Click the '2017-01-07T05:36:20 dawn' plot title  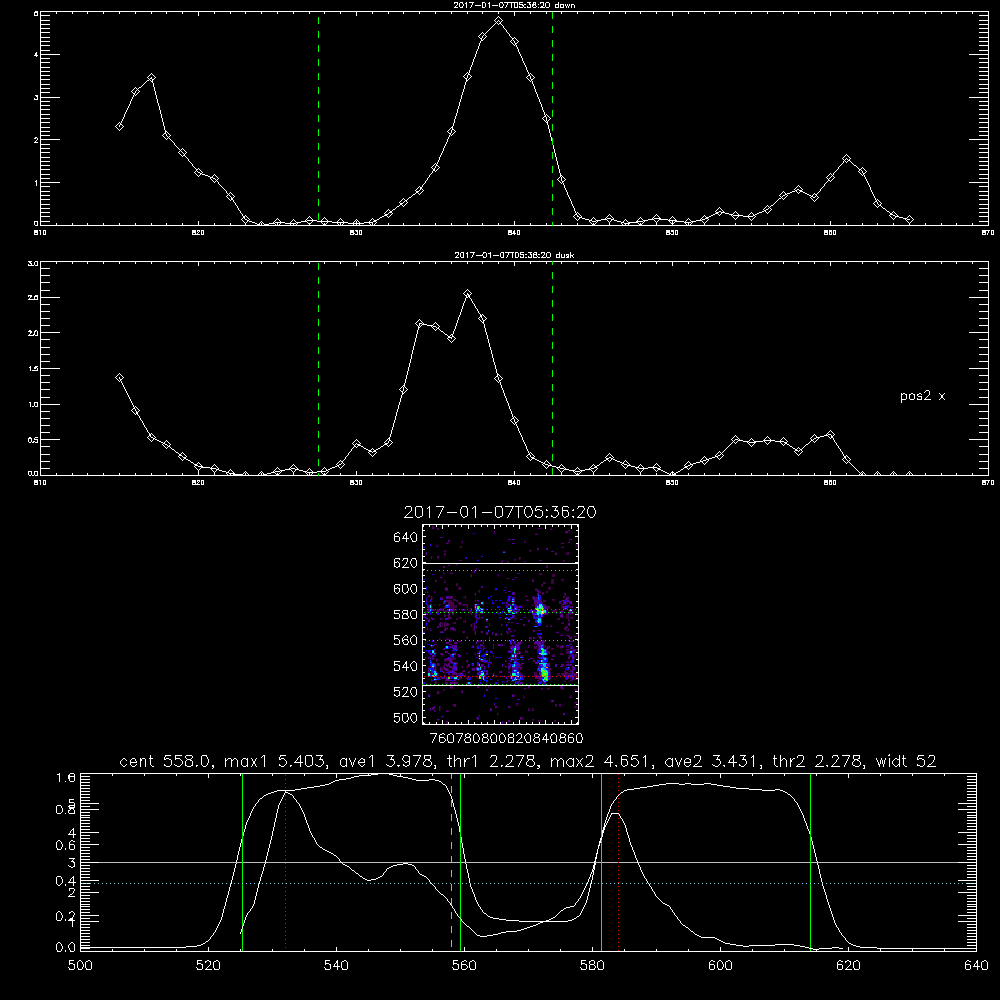pyautogui.click(x=514, y=5)
